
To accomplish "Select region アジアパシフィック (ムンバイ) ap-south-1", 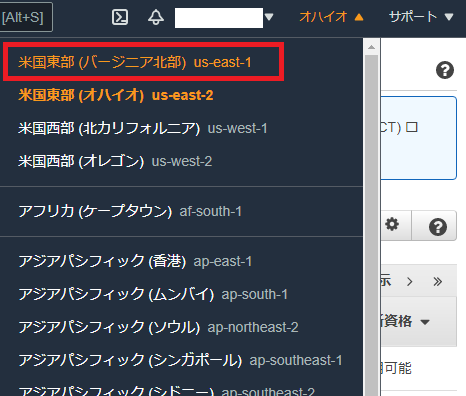I will pos(153,294).
